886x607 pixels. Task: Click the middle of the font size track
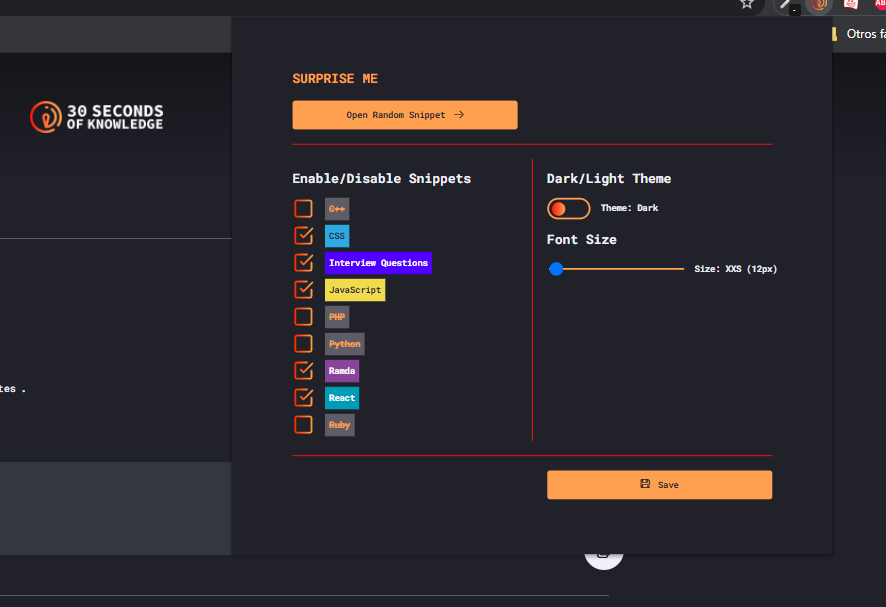pyautogui.click(x=616, y=269)
